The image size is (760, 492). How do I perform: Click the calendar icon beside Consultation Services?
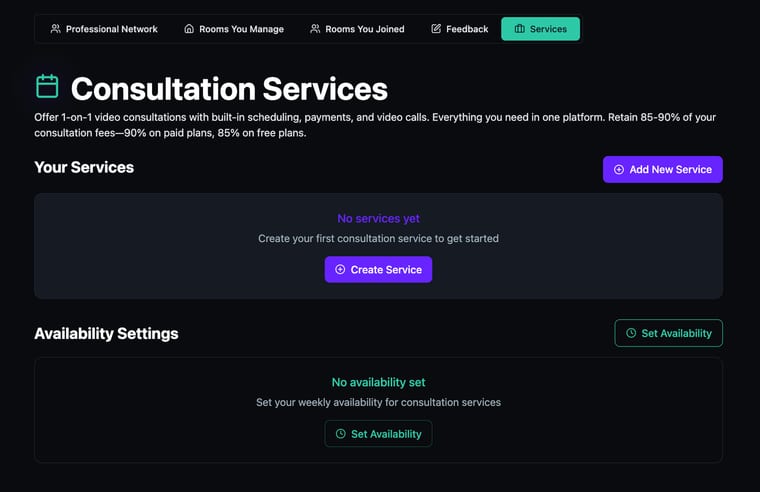pyautogui.click(x=47, y=86)
